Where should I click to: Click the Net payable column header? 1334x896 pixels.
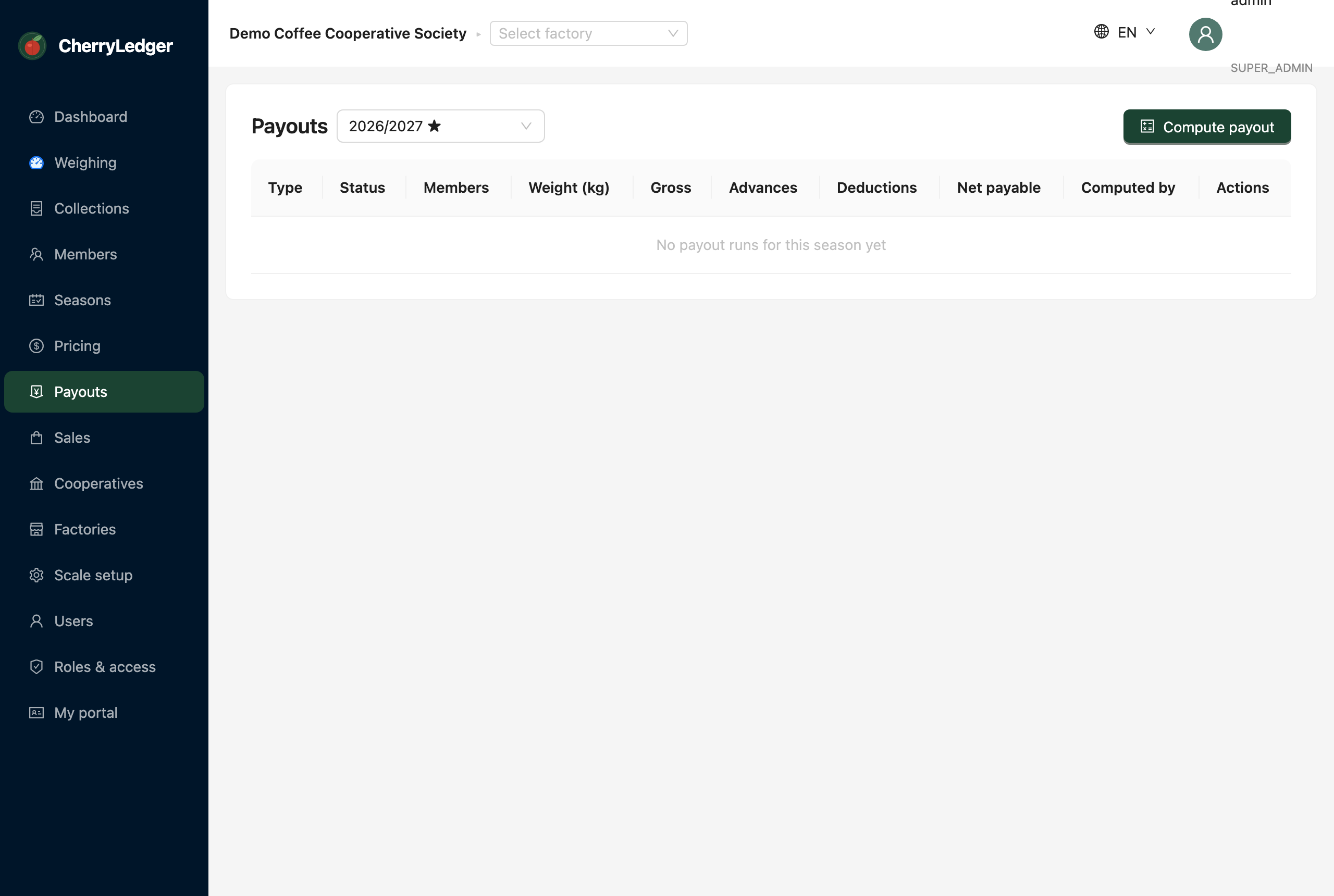click(998, 188)
